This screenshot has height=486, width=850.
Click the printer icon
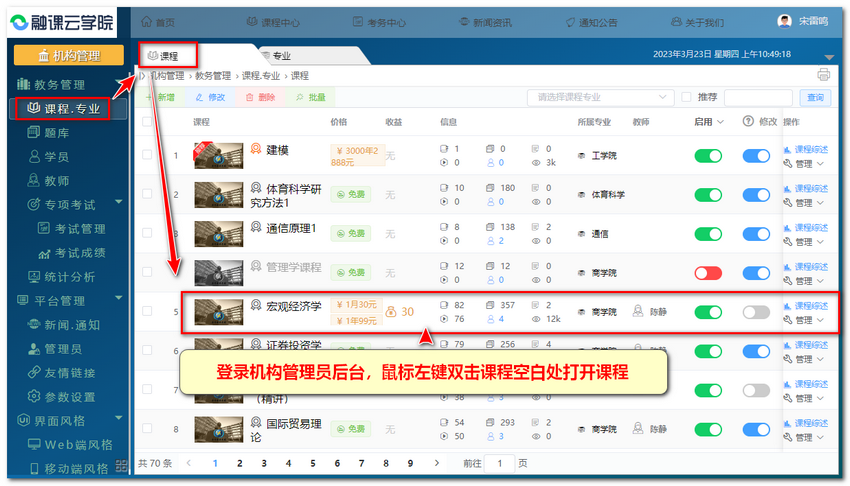[823, 75]
